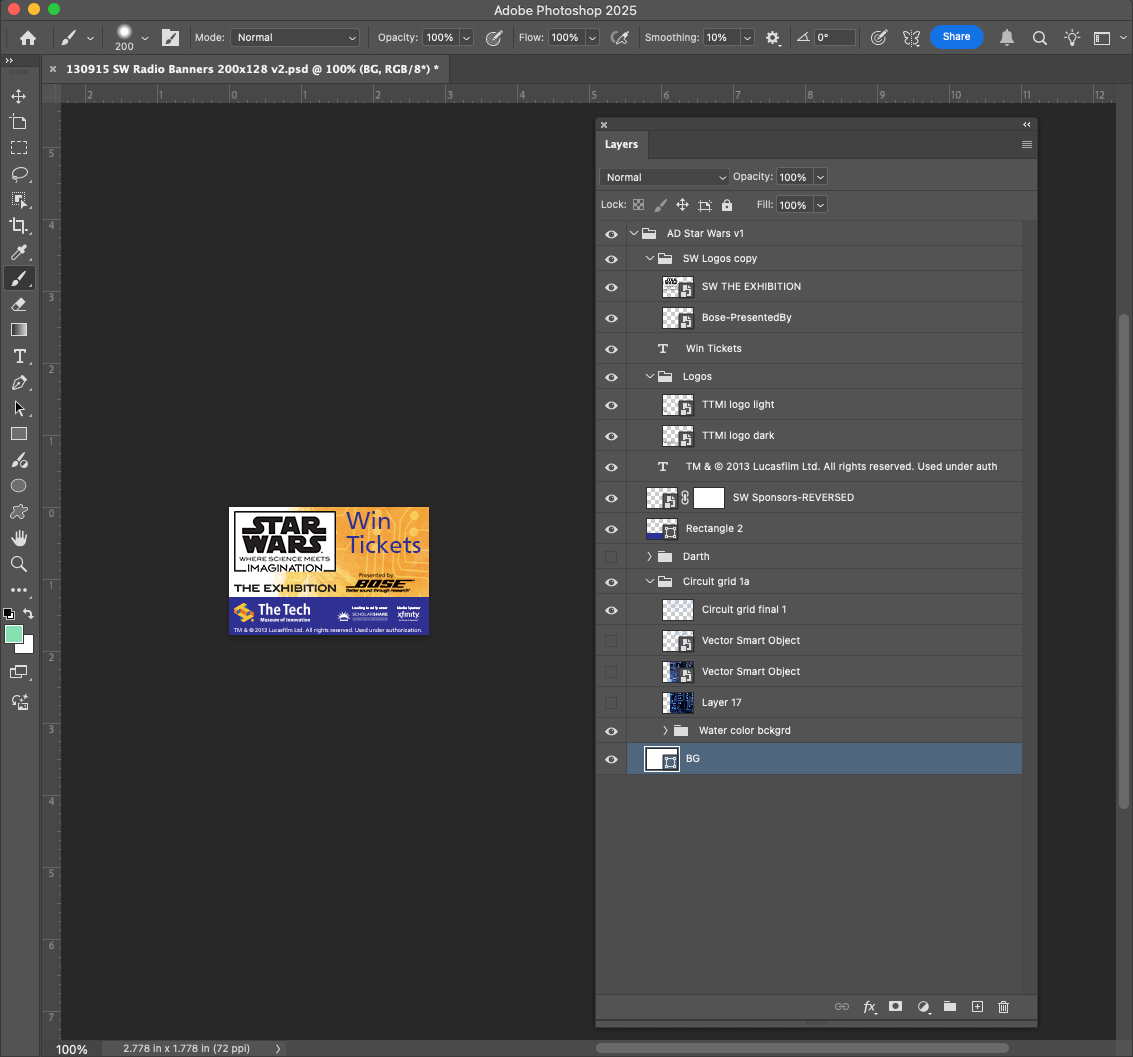Select the Path Selection tool
This screenshot has height=1057, width=1133.
pos(19,408)
